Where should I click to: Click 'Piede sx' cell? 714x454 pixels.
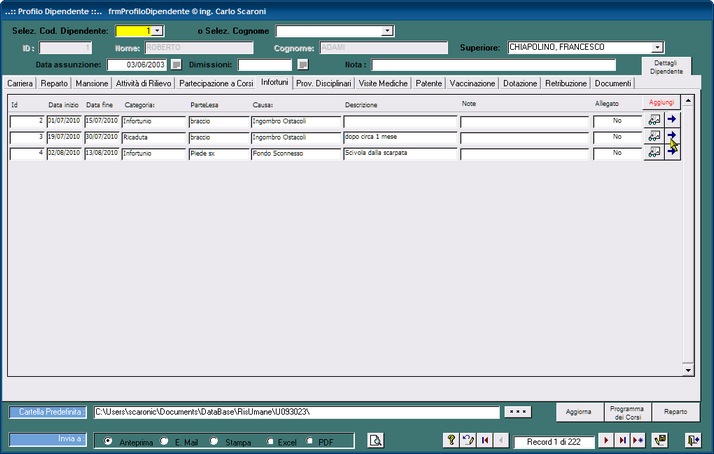point(219,153)
